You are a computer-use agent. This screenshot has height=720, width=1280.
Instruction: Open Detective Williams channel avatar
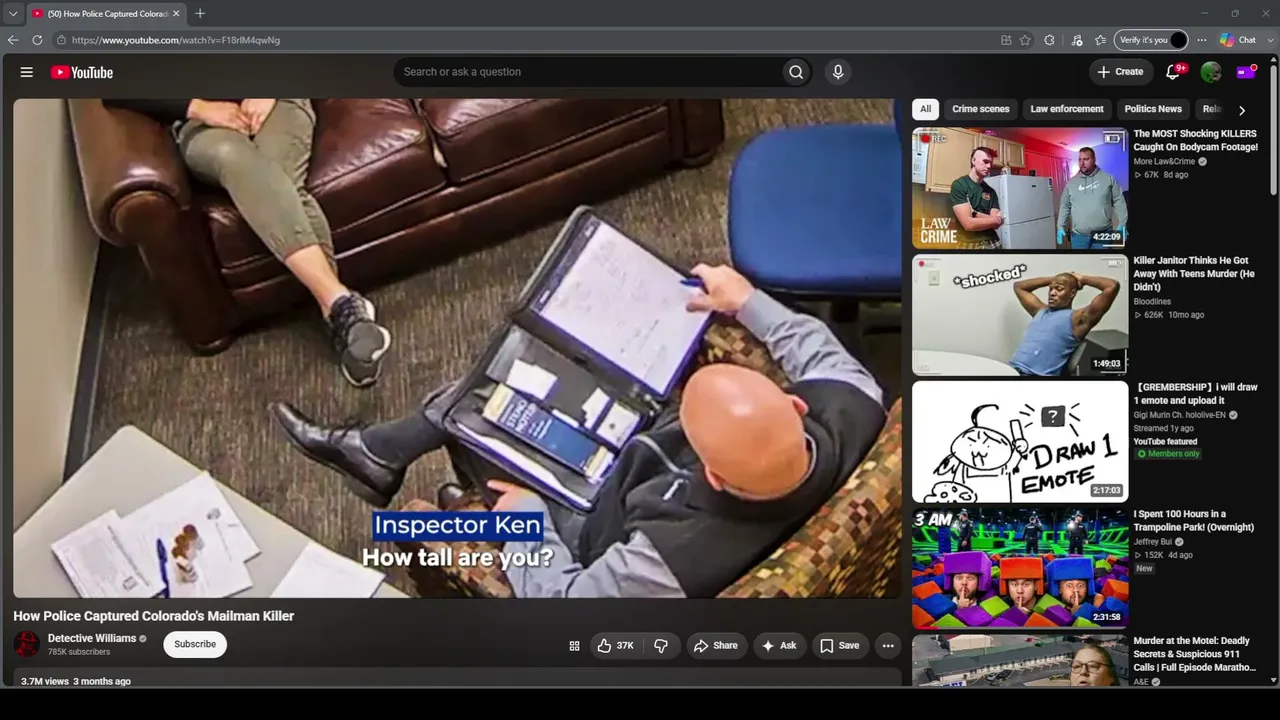[x=27, y=644]
